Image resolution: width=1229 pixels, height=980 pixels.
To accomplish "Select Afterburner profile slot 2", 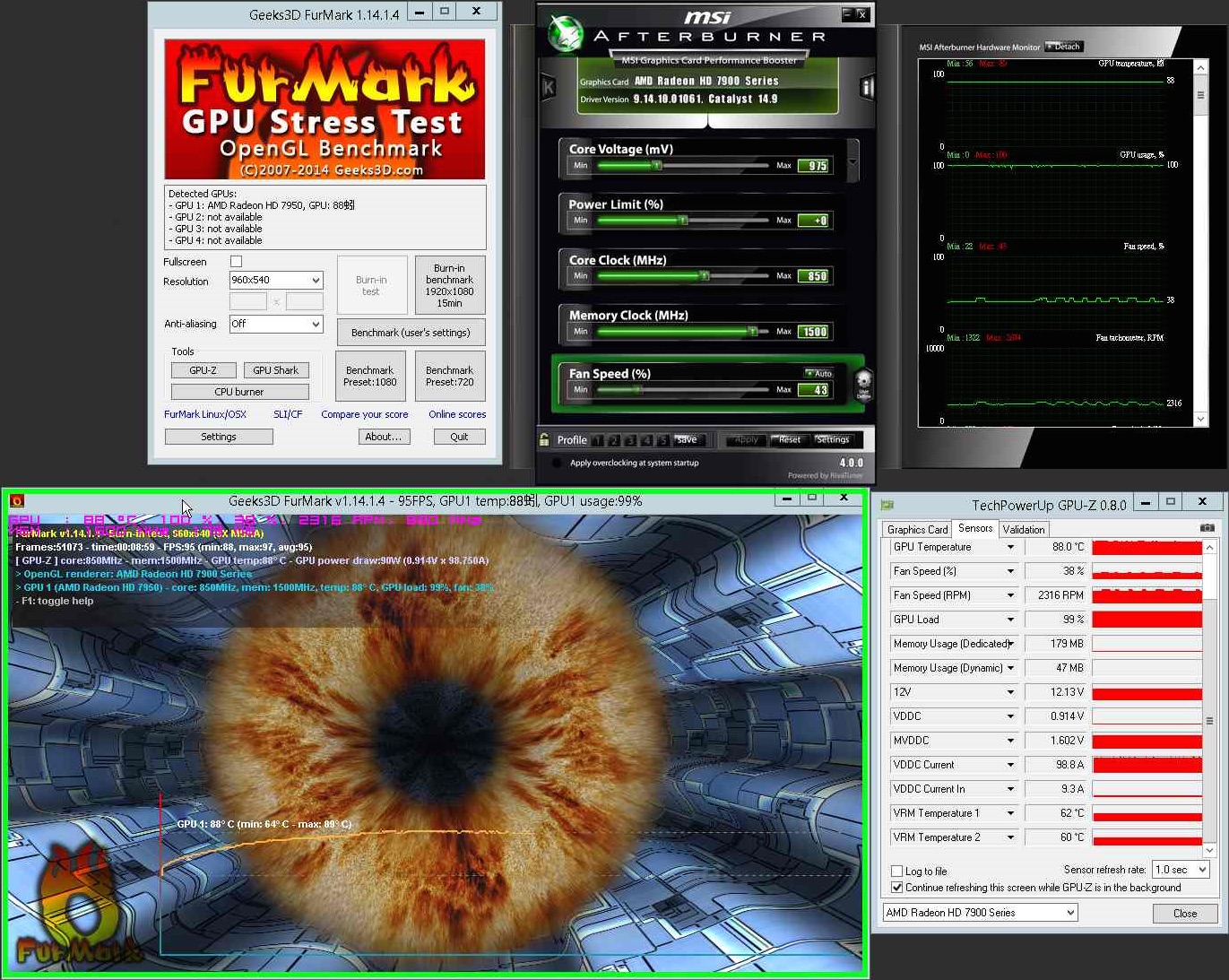I will (614, 440).
